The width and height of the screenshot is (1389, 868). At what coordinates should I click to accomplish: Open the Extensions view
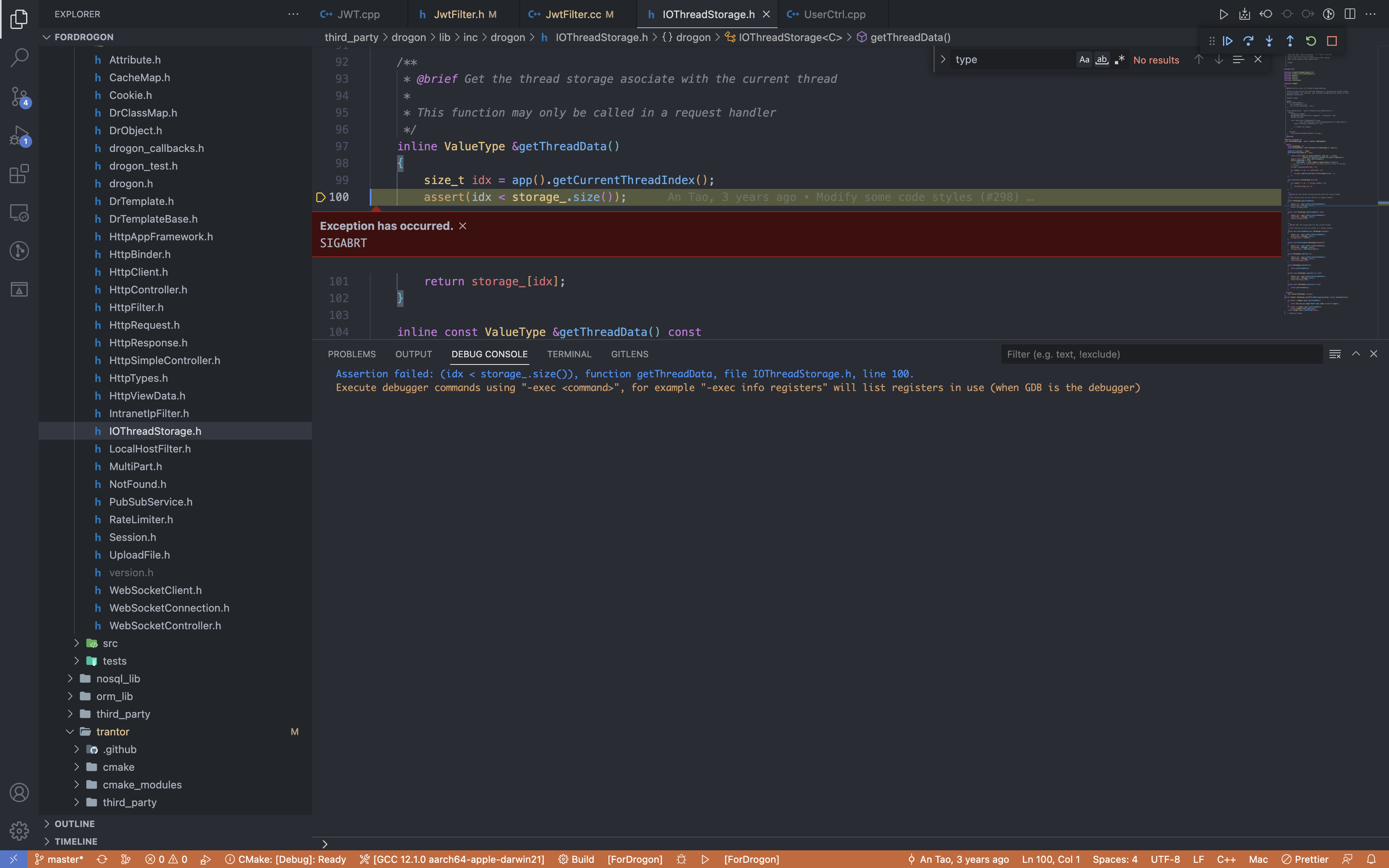[x=19, y=173]
